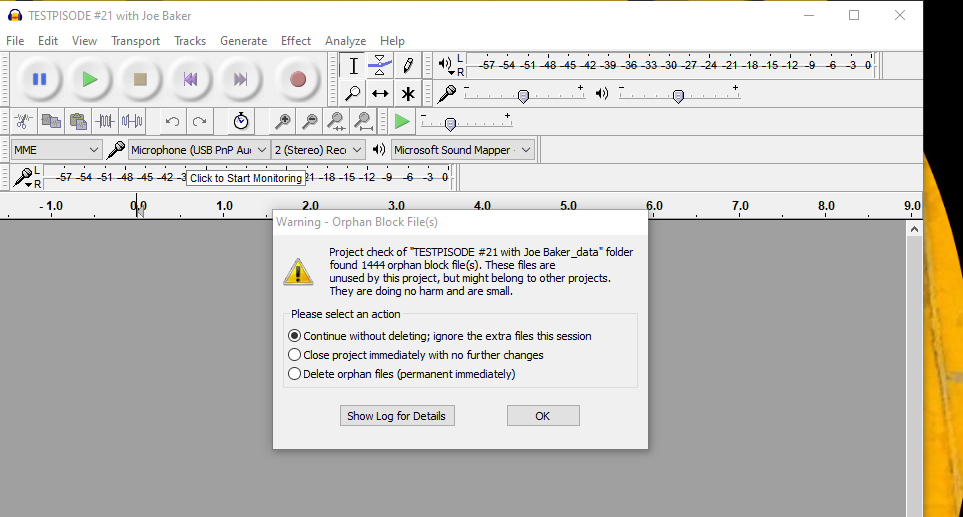Click the playback level meter bar
The height and width of the screenshot is (517, 963).
[671, 65]
